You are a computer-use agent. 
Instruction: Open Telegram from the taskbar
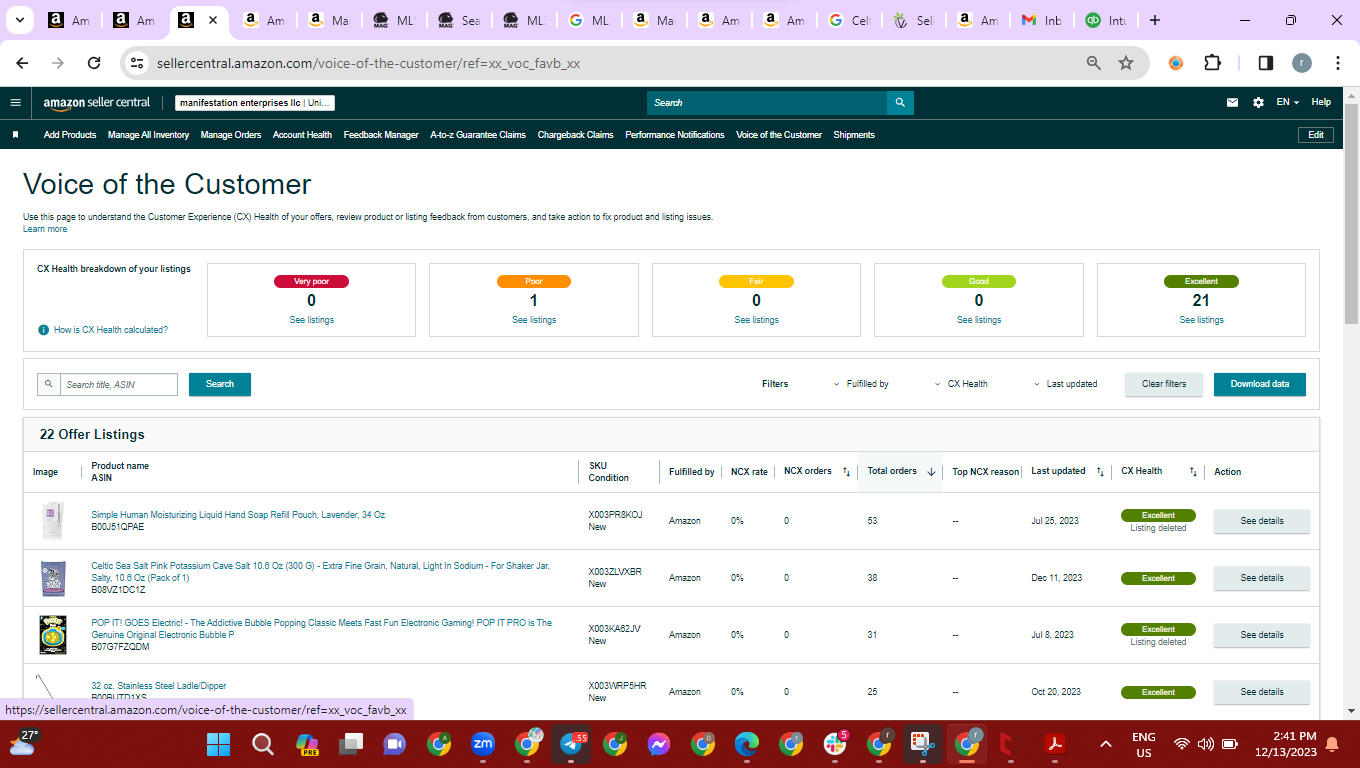573,744
